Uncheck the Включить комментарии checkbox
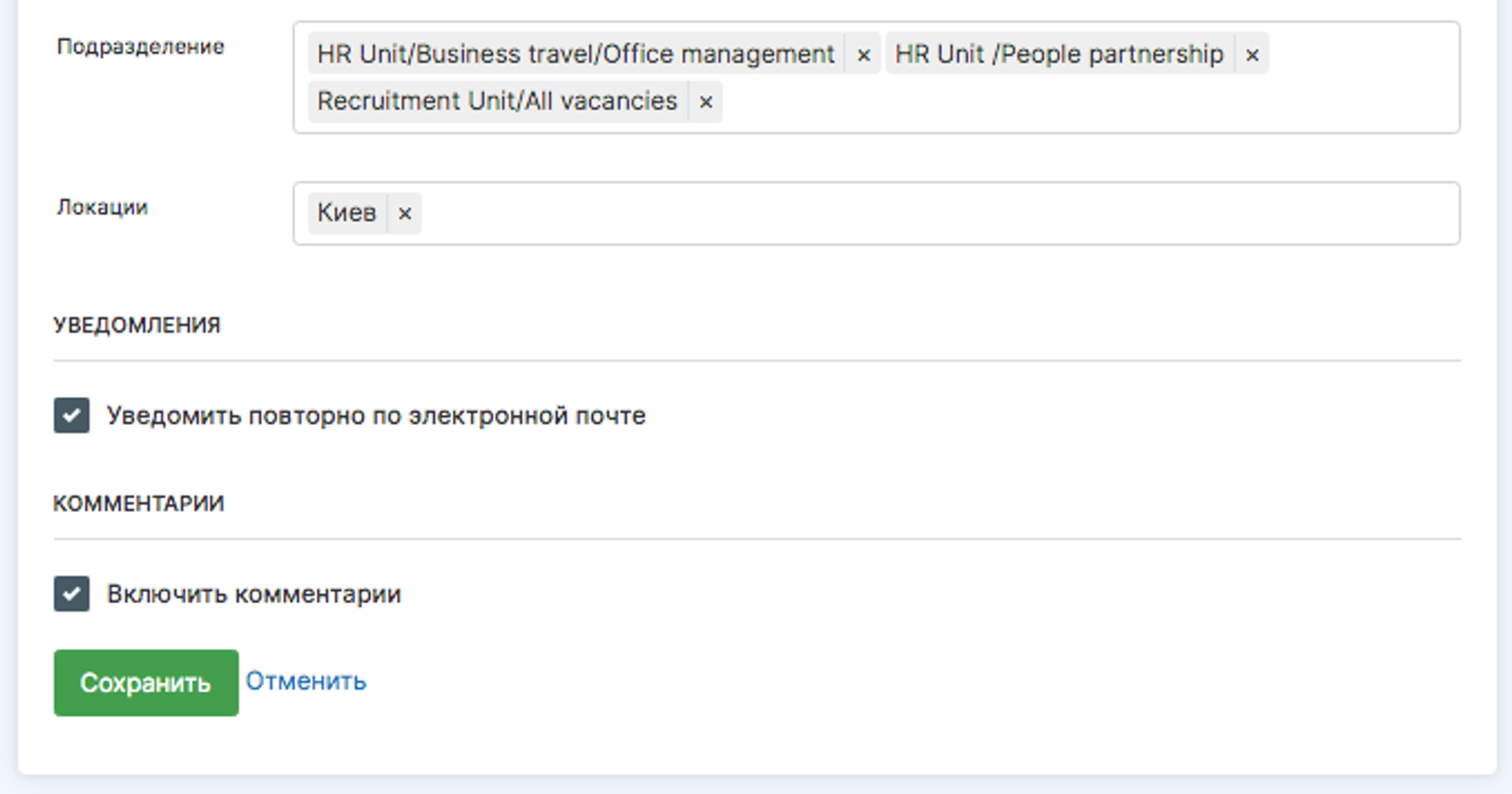The width and height of the screenshot is (1512, 794). pos(72,594)
